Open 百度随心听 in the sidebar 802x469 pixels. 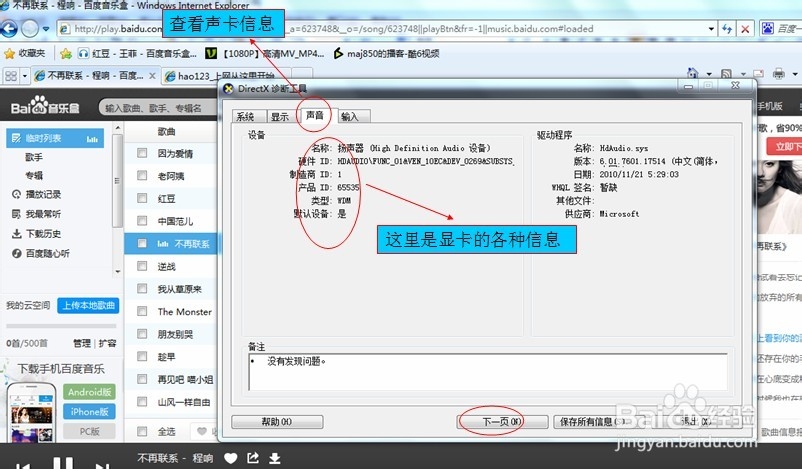pyautogui.click(x=40, y=253)
